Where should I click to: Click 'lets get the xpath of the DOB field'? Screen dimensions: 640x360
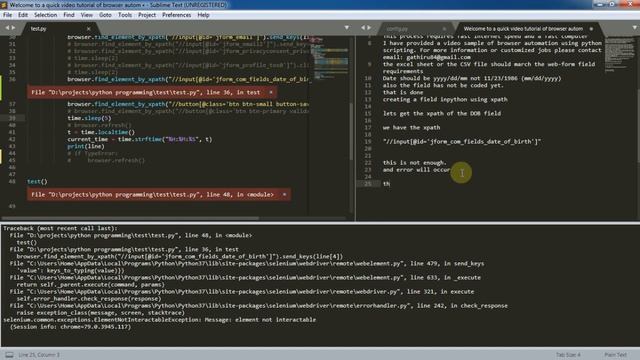point(442,113)
